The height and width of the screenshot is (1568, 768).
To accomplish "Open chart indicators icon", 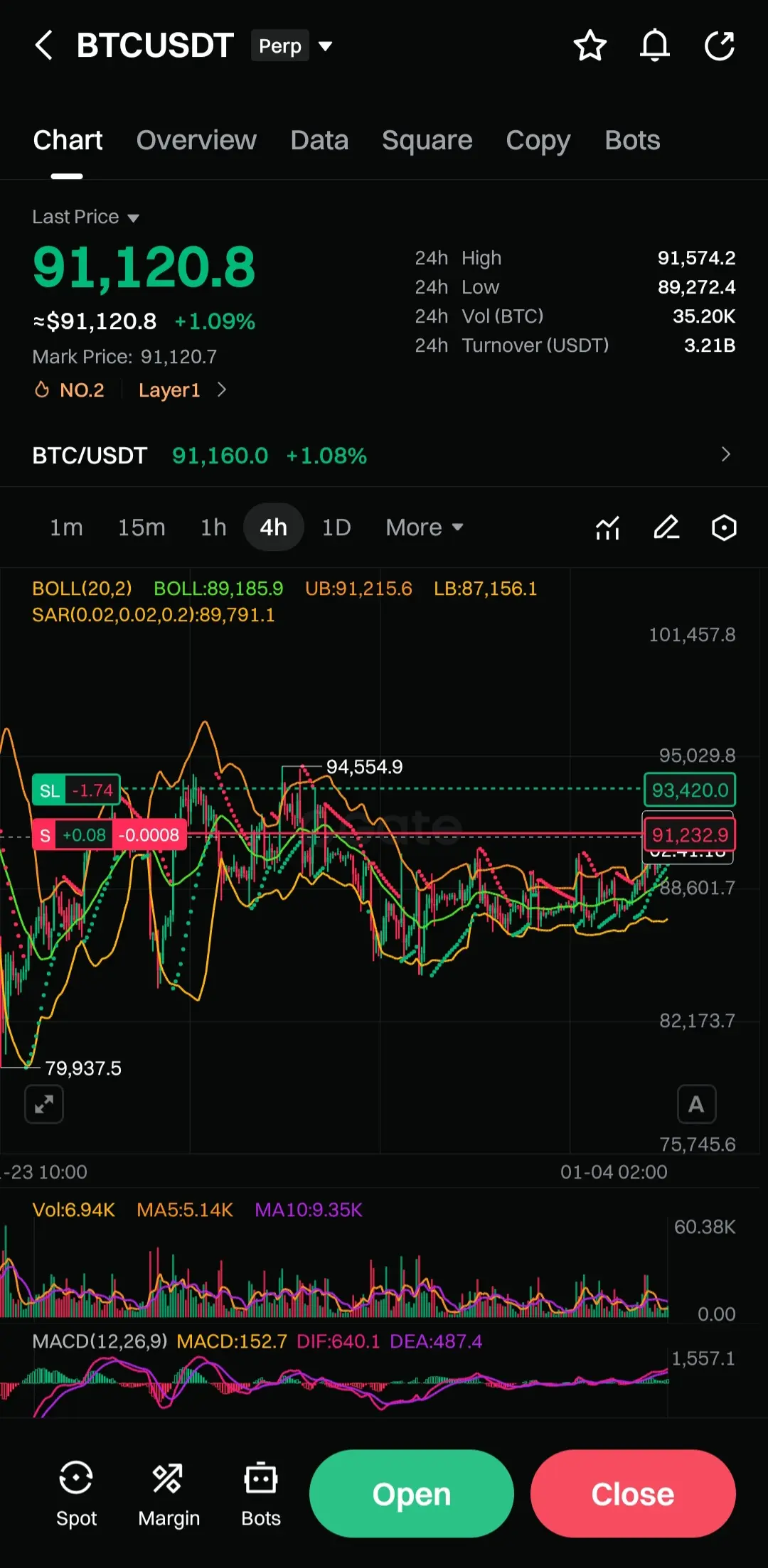I will tap(608, 528).
